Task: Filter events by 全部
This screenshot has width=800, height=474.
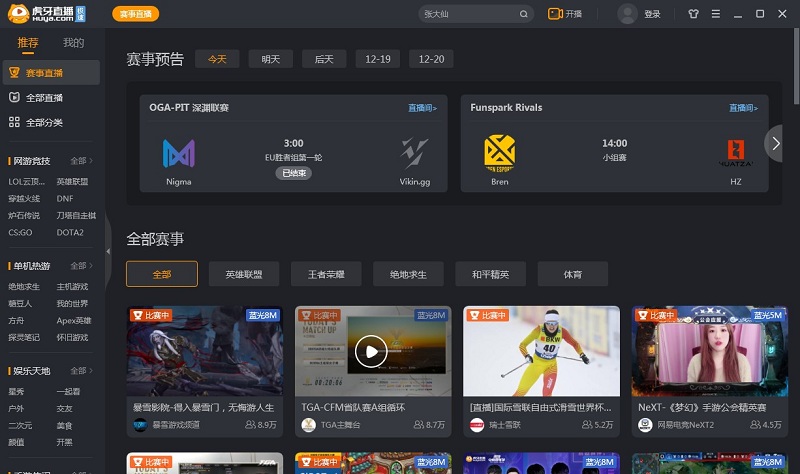Action: click(x=162, y=274)
